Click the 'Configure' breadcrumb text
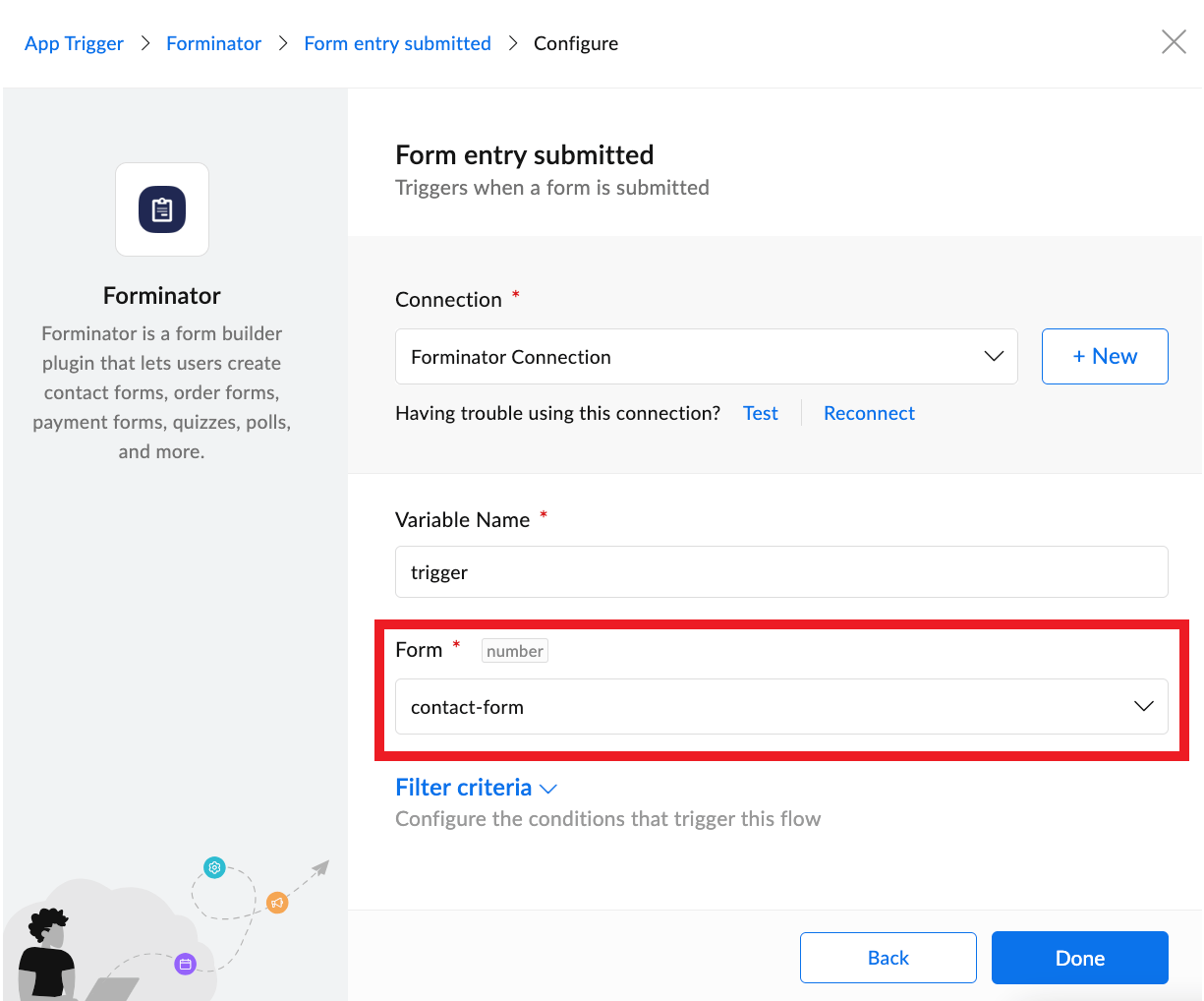Screen dimensions: 1204x1001 576,43
